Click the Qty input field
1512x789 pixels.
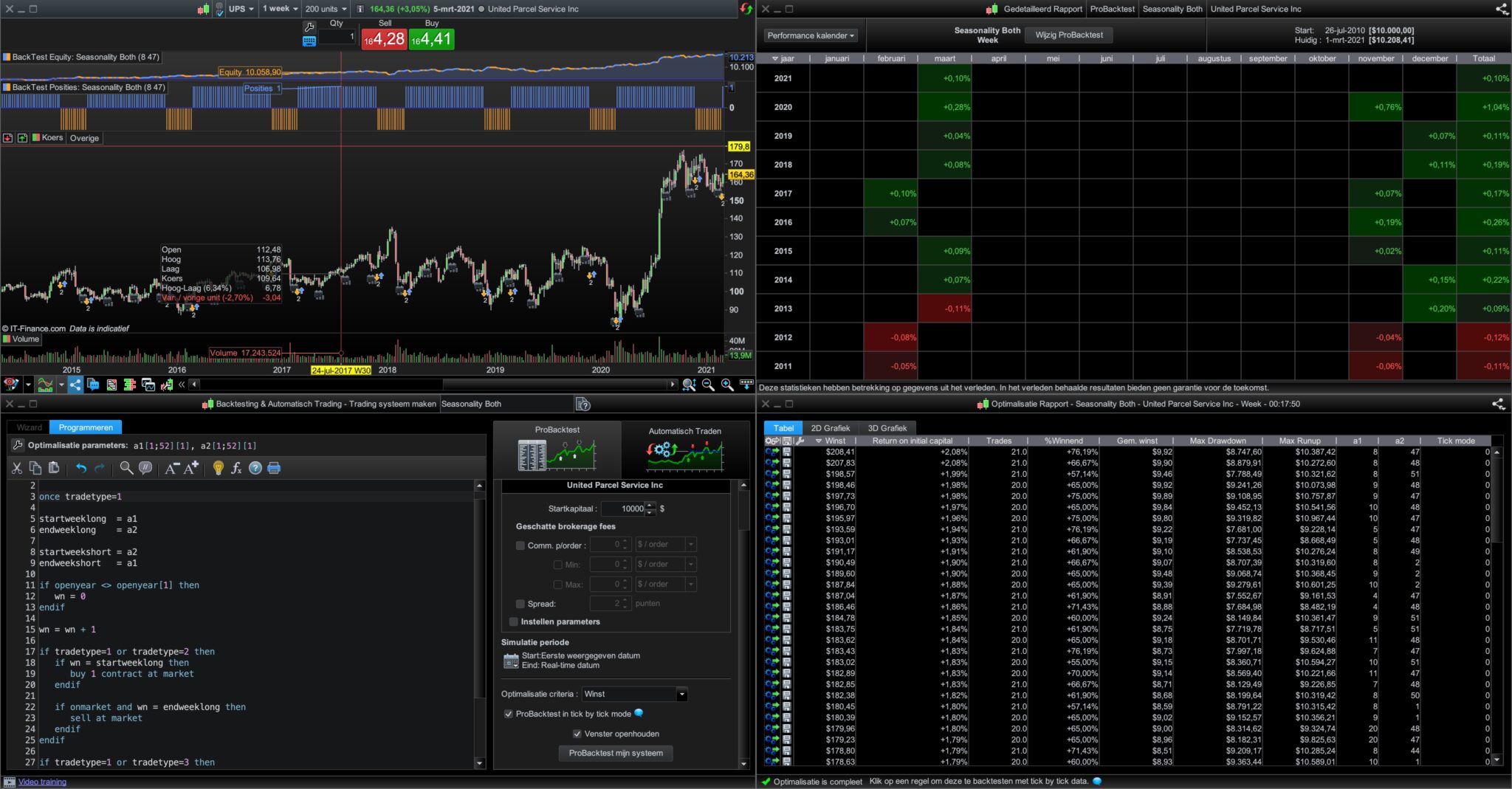(337, 36)
